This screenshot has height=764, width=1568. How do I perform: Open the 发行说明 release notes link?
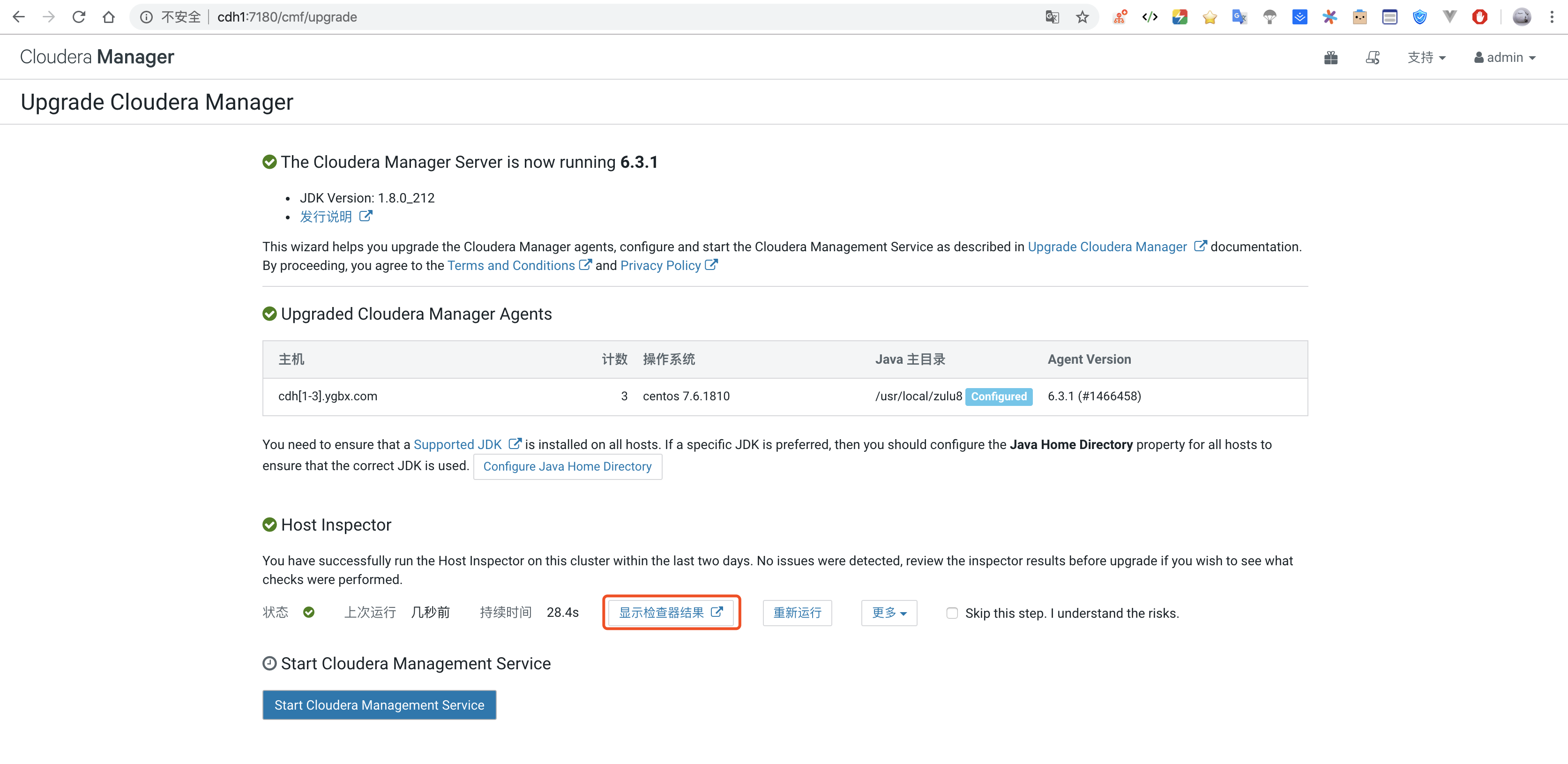point(336,216)
